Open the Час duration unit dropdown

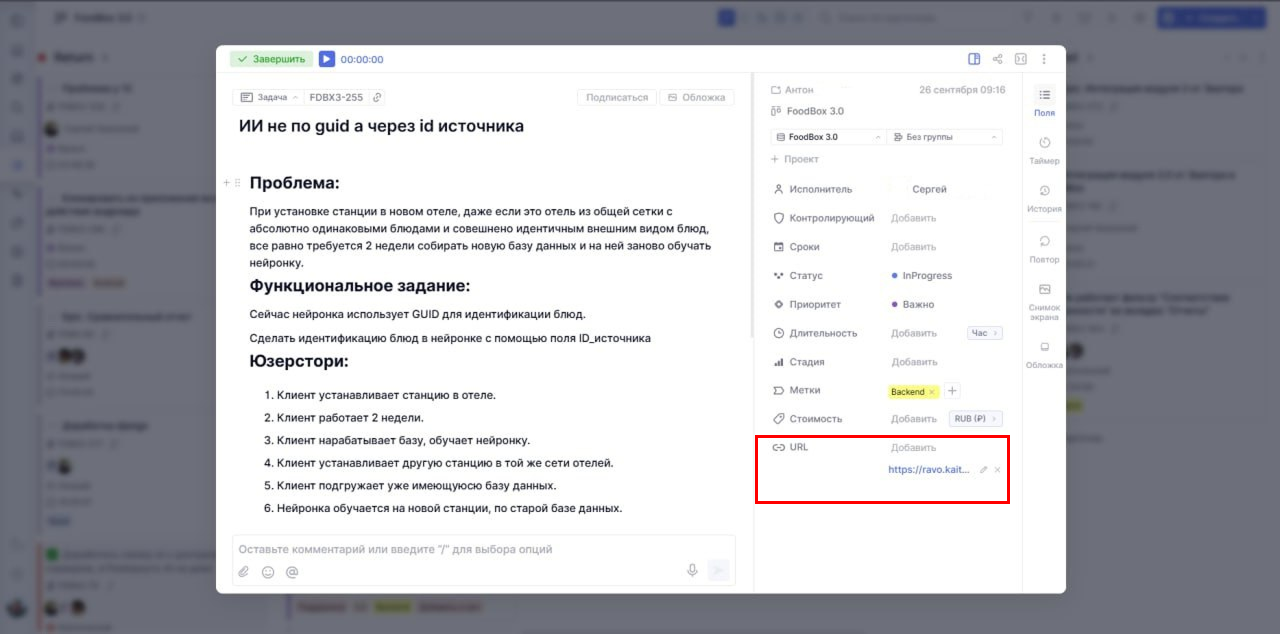tap(983, 332)
